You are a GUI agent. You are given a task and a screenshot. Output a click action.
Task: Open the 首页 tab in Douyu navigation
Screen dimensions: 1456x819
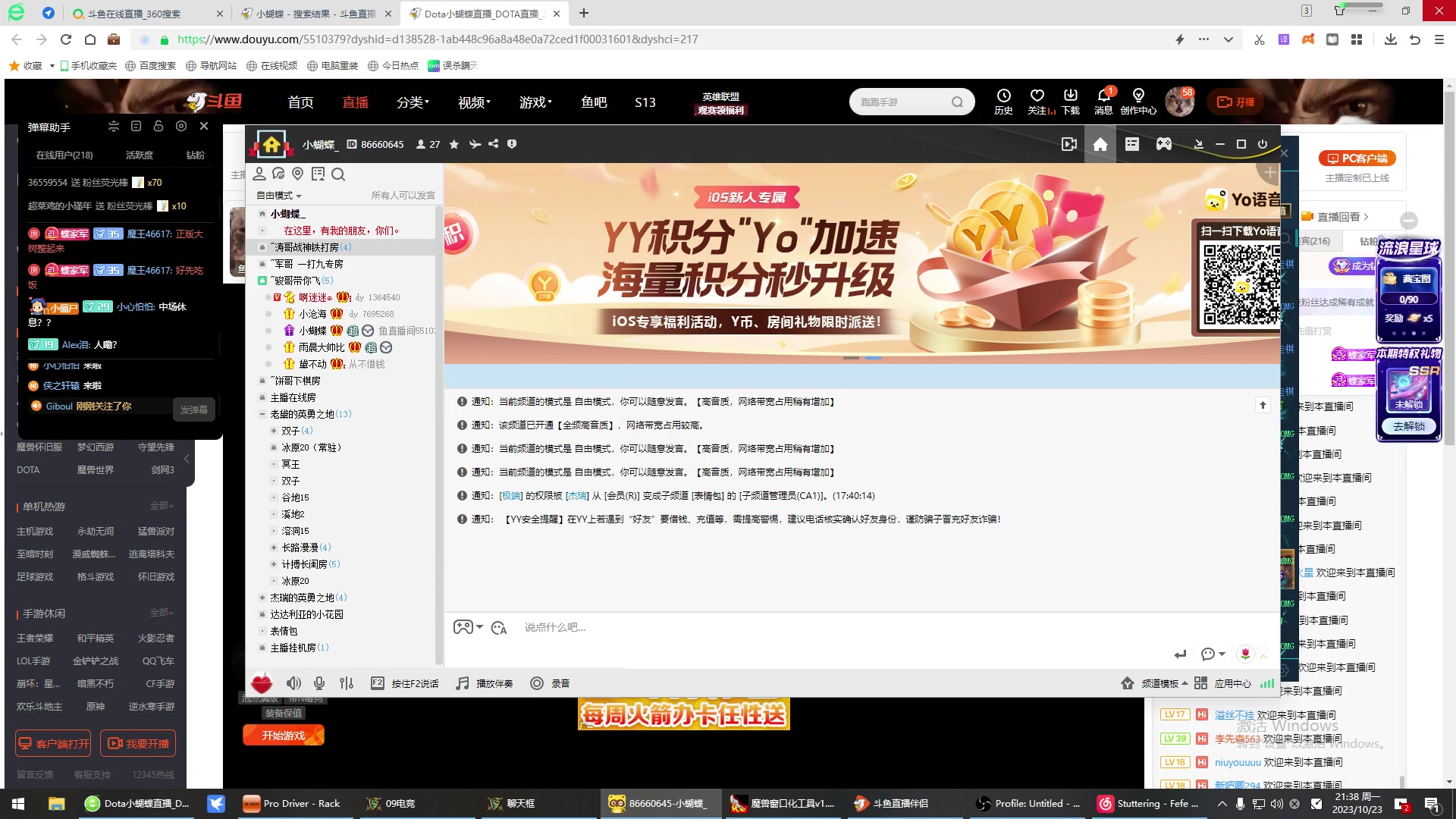pyautogui.click(x=300, y=102)
